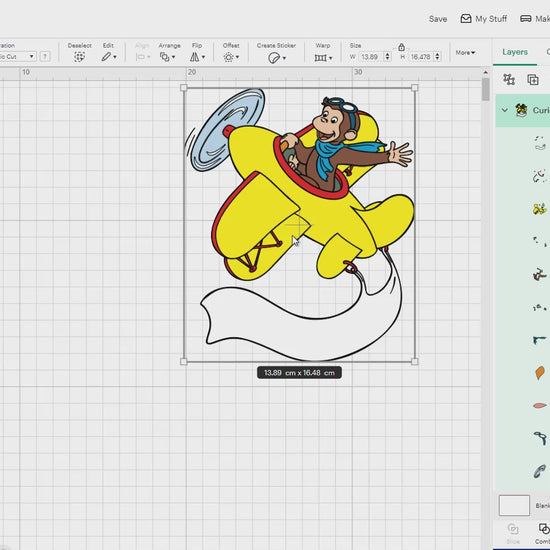The width and height of the screenshot is (550, 550).
Task: Click the operation help question mark icon
Action: click(45, 56)
